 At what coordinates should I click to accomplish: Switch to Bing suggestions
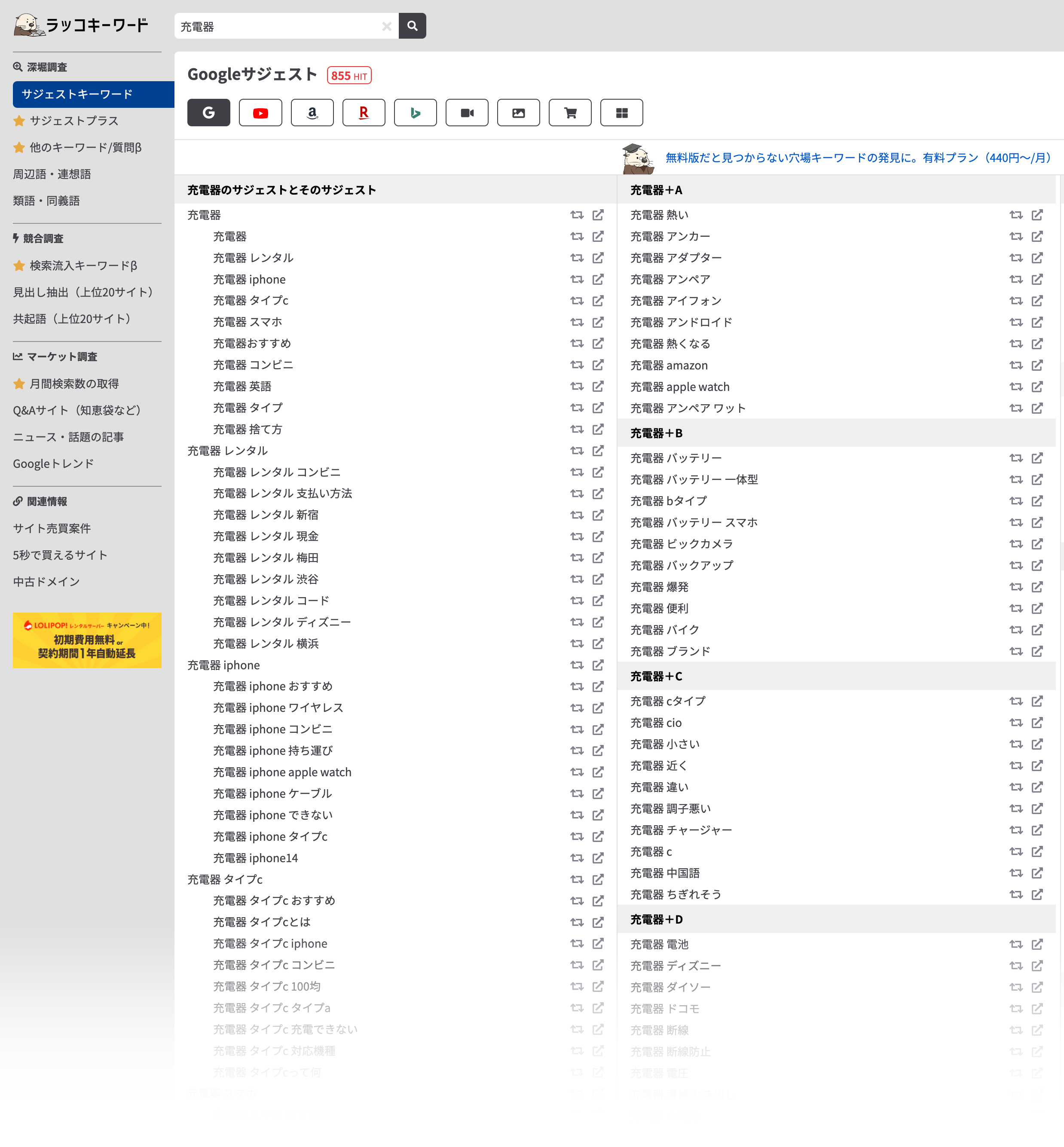click(x=415, y=113)
